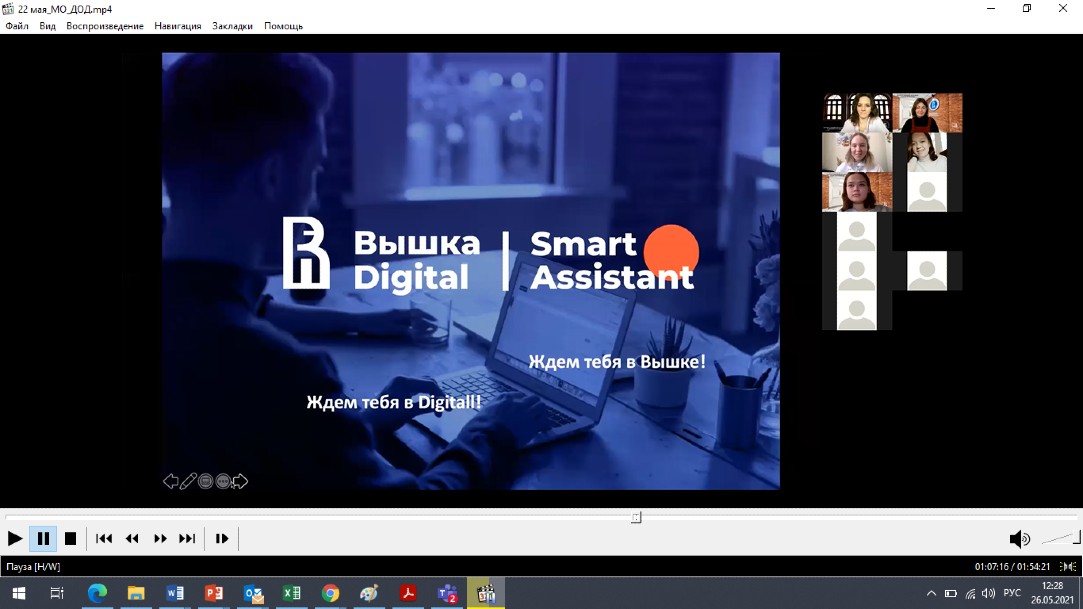Viewport: 1083px width, 609px height.
Task: Open the clock and calendar at 12:28
Action: coord(1052,593)
